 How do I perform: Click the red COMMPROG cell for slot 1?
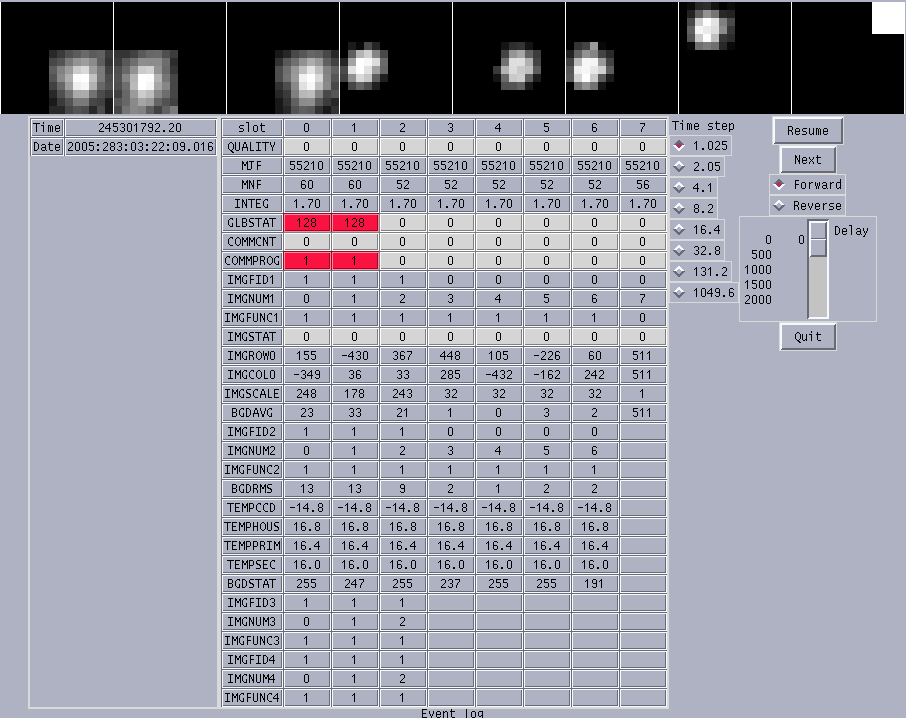coord(354,261)
